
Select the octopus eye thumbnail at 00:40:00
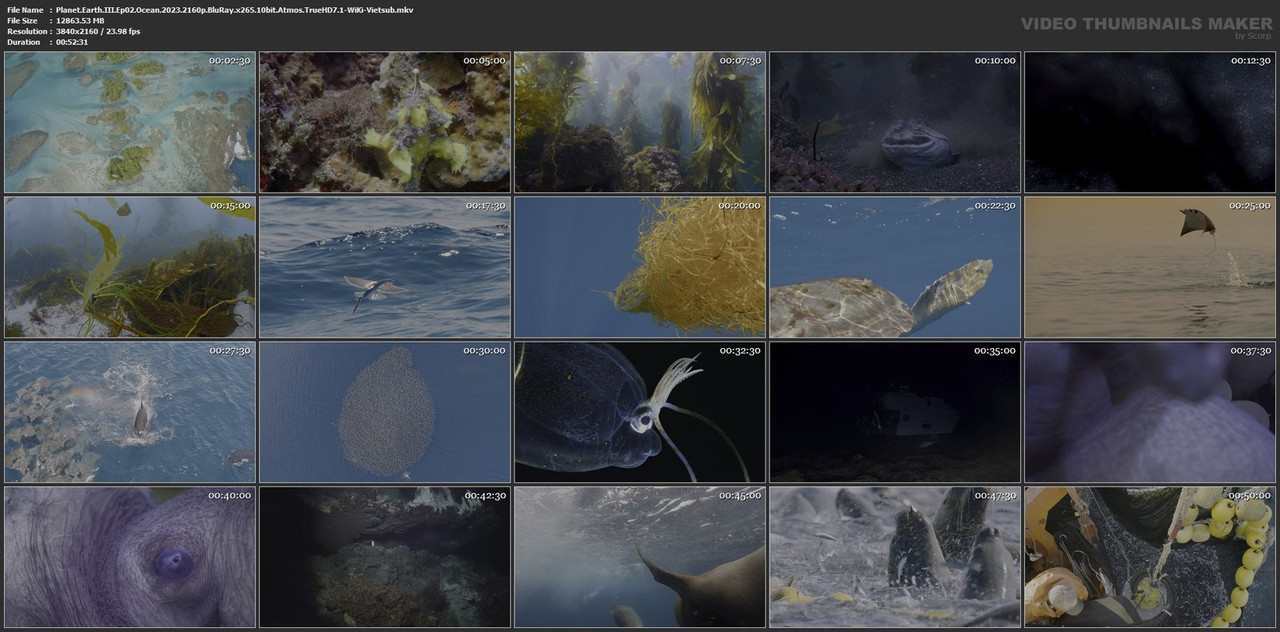coord(130,557)
